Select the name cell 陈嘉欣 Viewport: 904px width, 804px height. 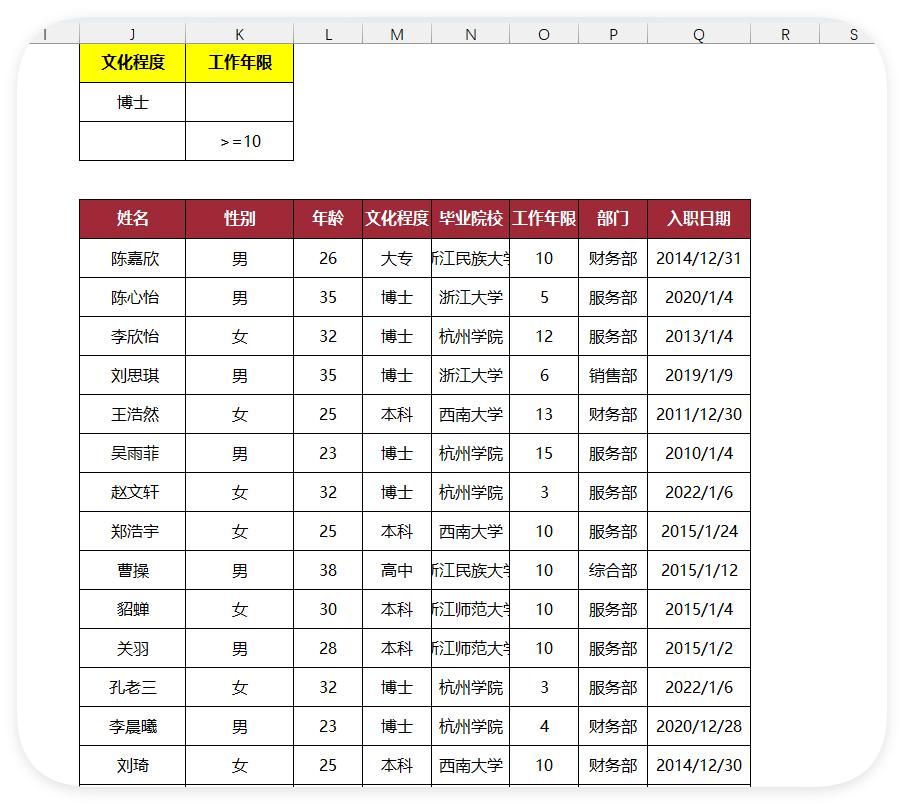point(132,258)
